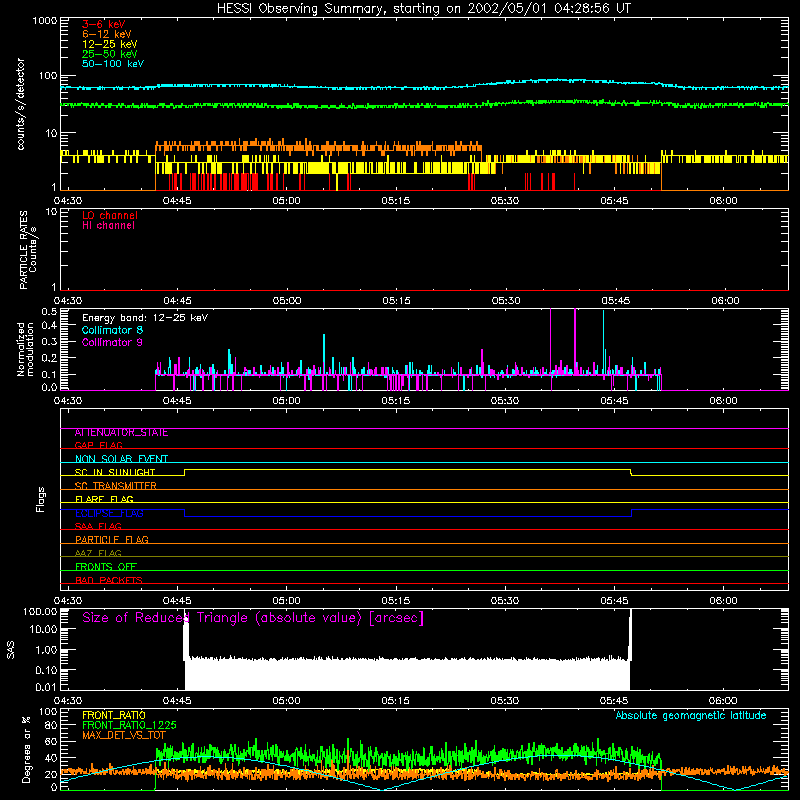Screen dimensions: 800x800
Task: Click the 05:30 tick under the Flags plot
Action: [x=505, y=601]
